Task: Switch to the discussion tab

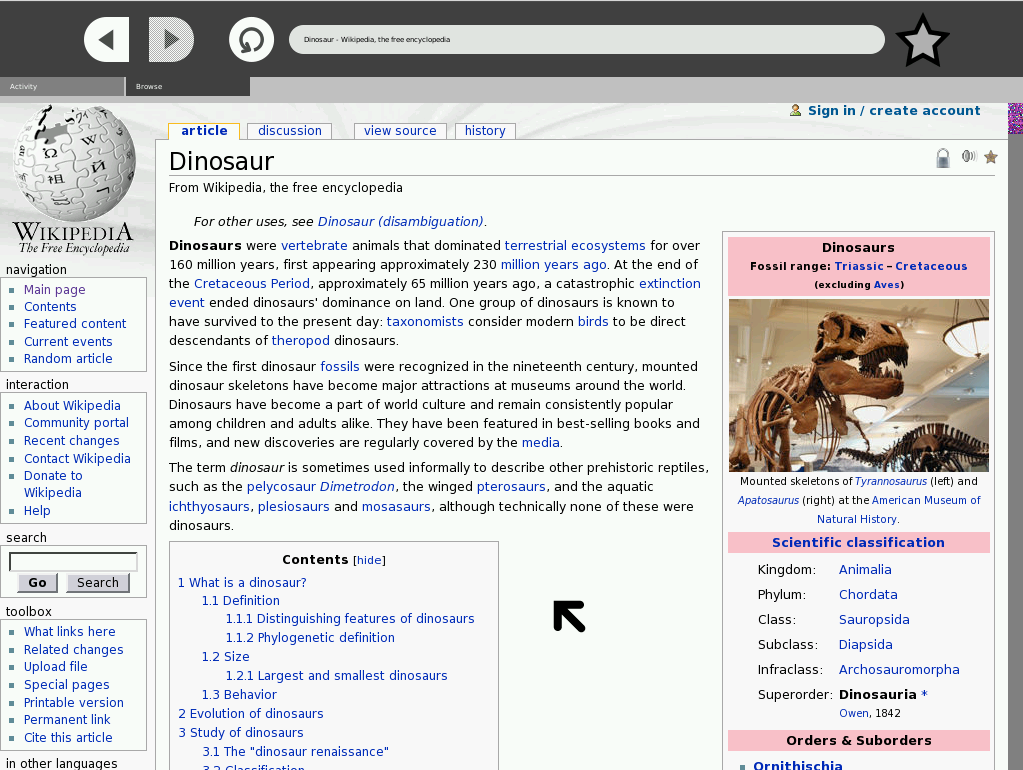Action: click(290, 131)
